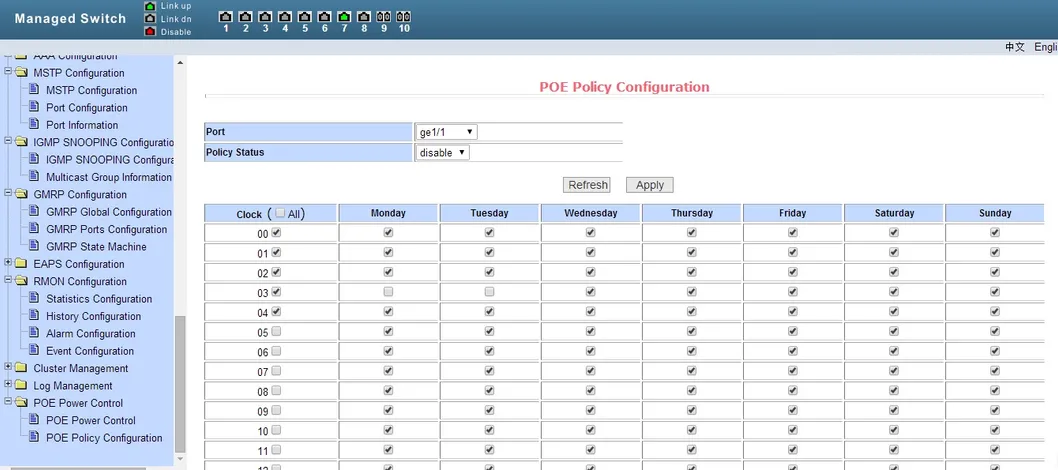Image resolution: width=1058 pixels, height=470 pixels.
Task: Click the RMON Configuration folder icon
Action: coord(21,281)
